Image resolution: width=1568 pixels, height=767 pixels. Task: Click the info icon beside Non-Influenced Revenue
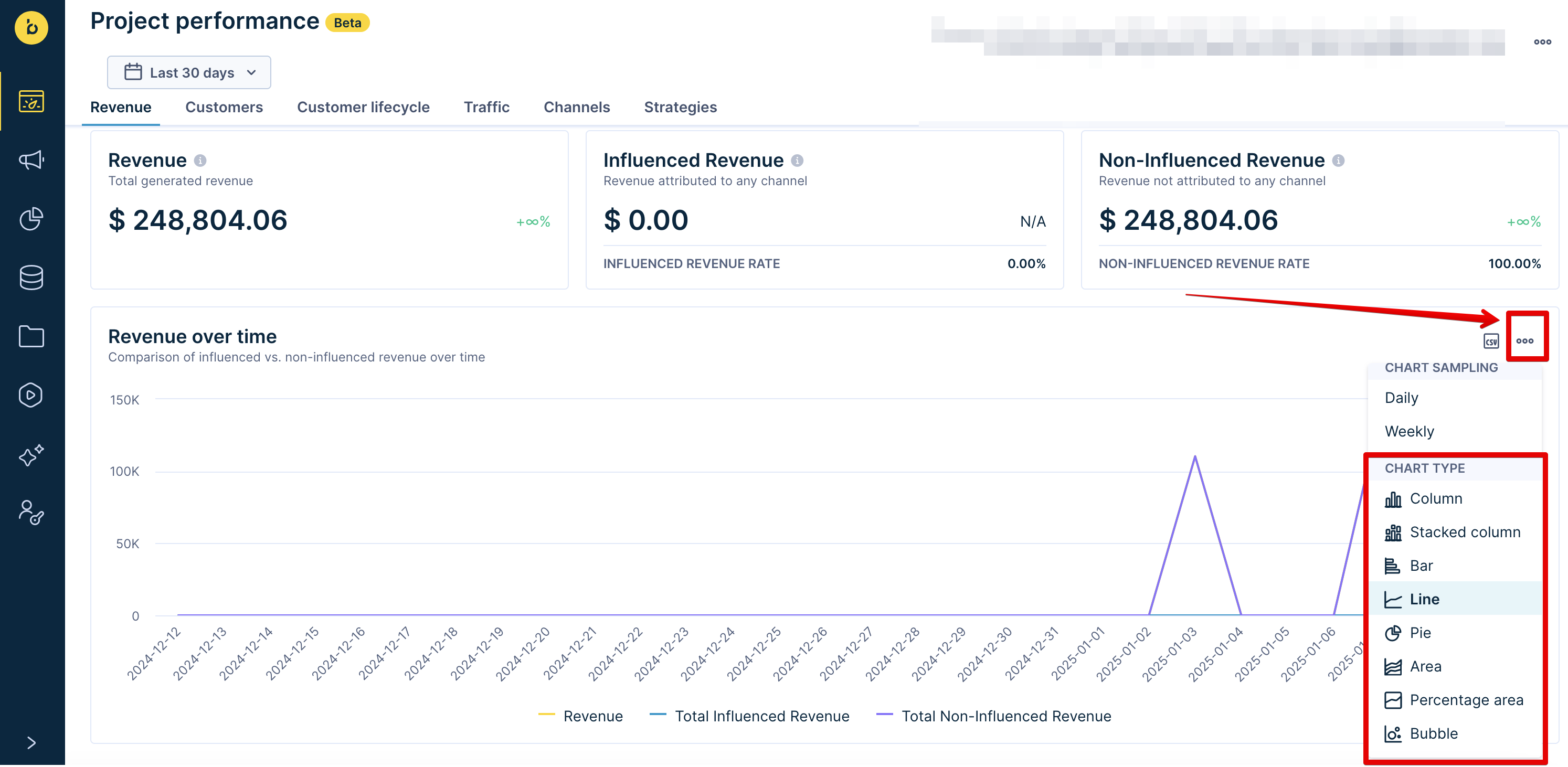tap(1338, 161)
